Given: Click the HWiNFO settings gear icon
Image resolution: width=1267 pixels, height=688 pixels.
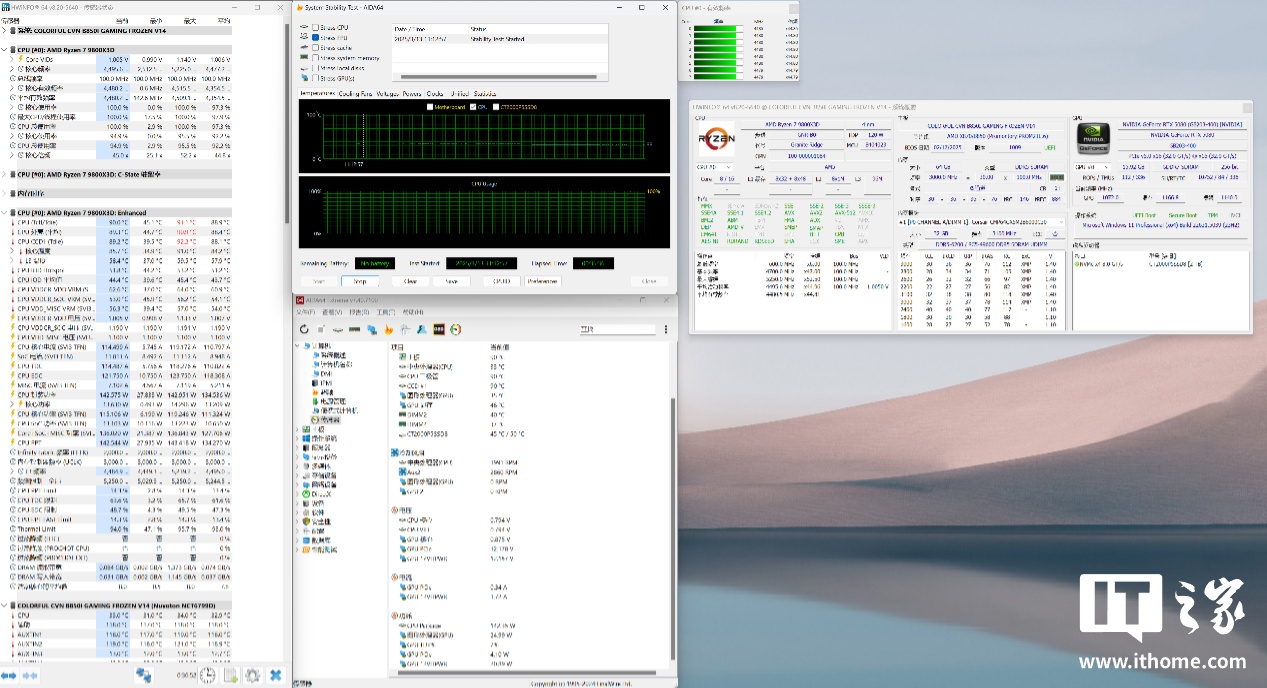Looking at the screenshot, I should [252, 676].
